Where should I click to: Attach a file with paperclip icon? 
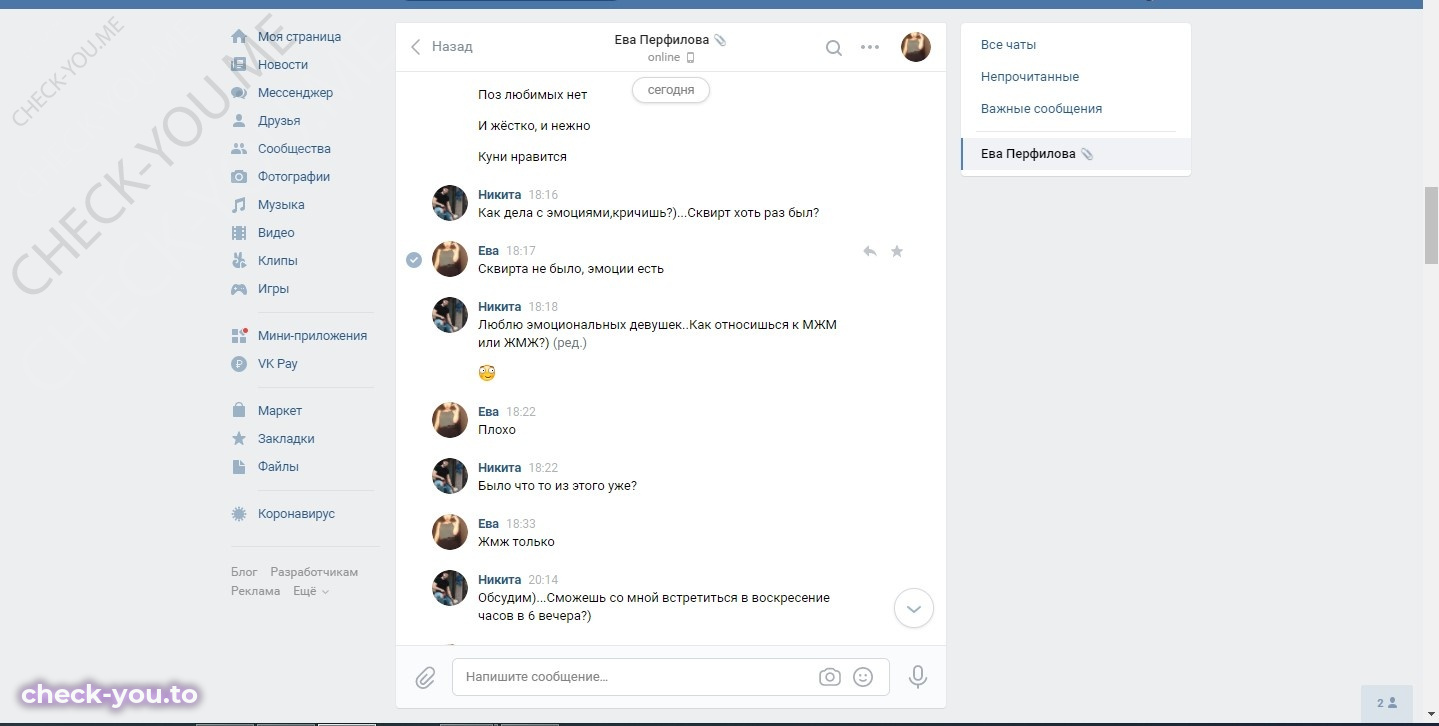425,677
